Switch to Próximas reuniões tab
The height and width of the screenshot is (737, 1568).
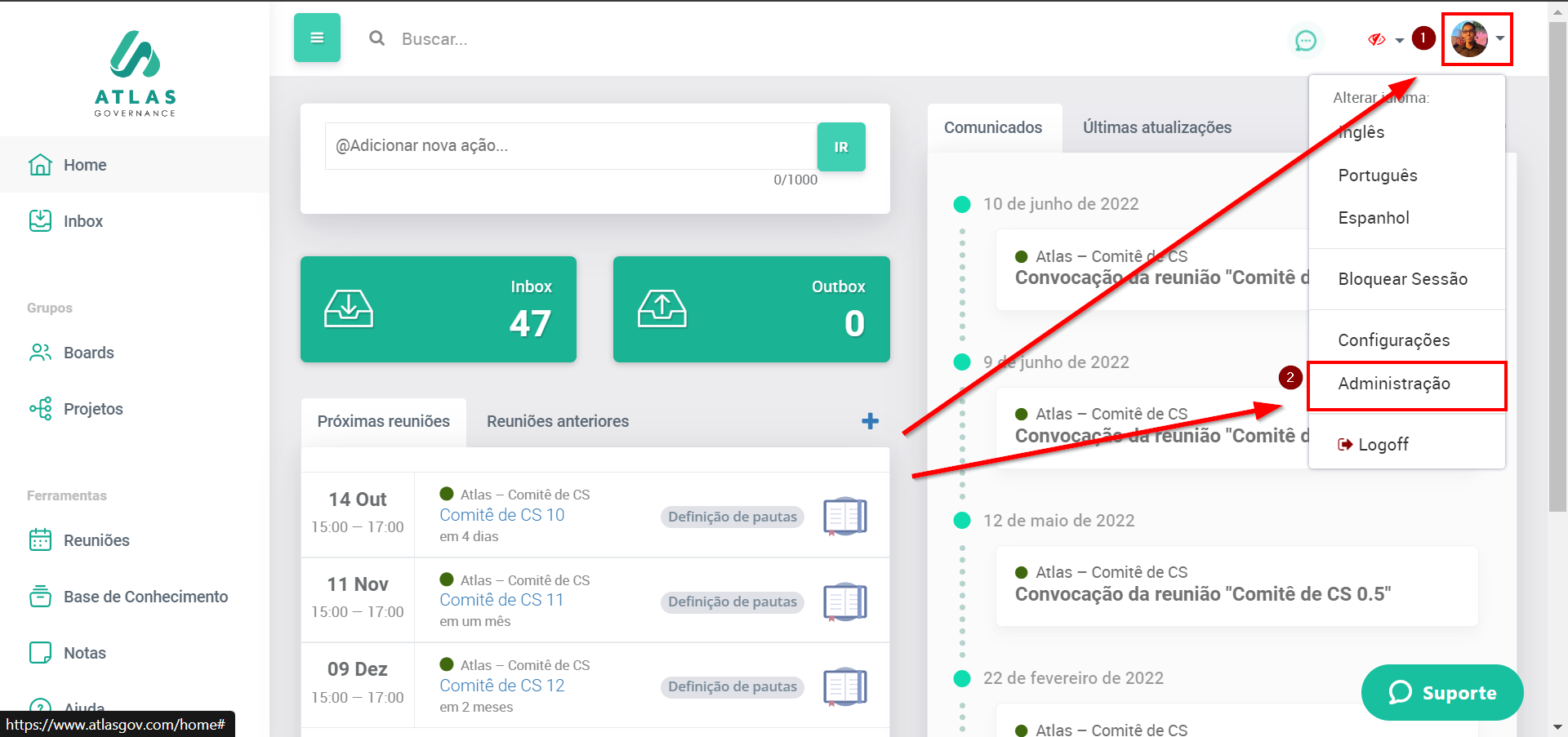[384, 421]
